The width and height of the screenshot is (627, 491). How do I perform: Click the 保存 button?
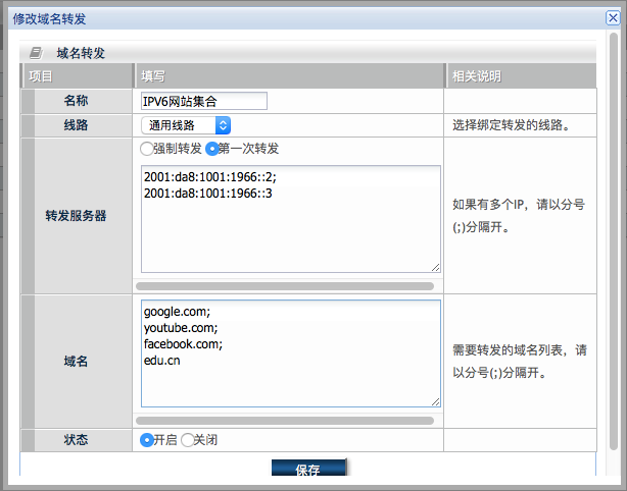308,468
